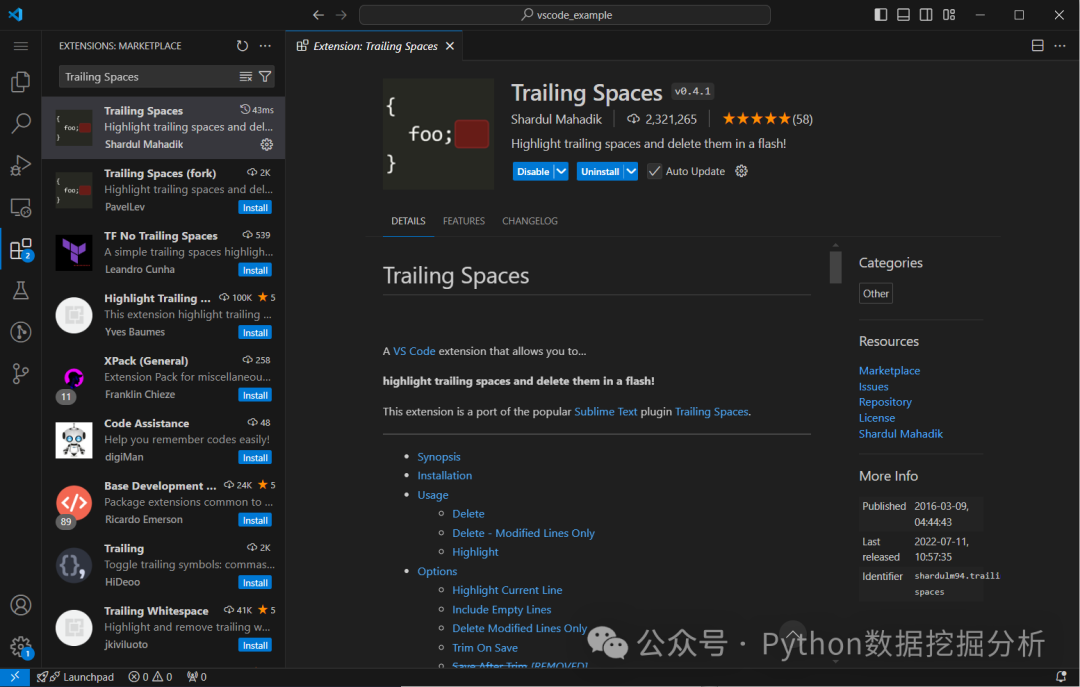This screenshot has height=687, width=1080.
Task: Refresh the extensions marketplace list
Action: tap(242, 46)
